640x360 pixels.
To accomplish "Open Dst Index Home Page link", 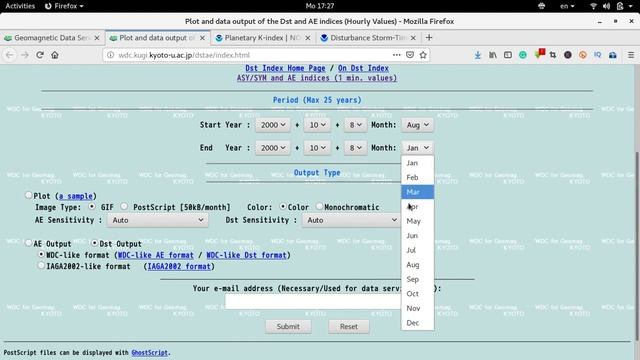I will (x=285, y=68).
